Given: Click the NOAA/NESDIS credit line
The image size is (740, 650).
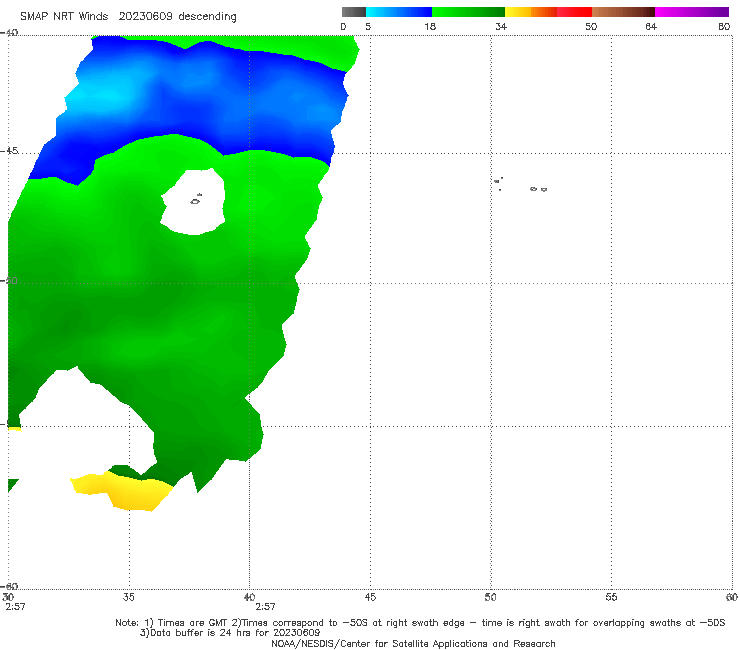Looking at the screenshot, I should [413, 643].
